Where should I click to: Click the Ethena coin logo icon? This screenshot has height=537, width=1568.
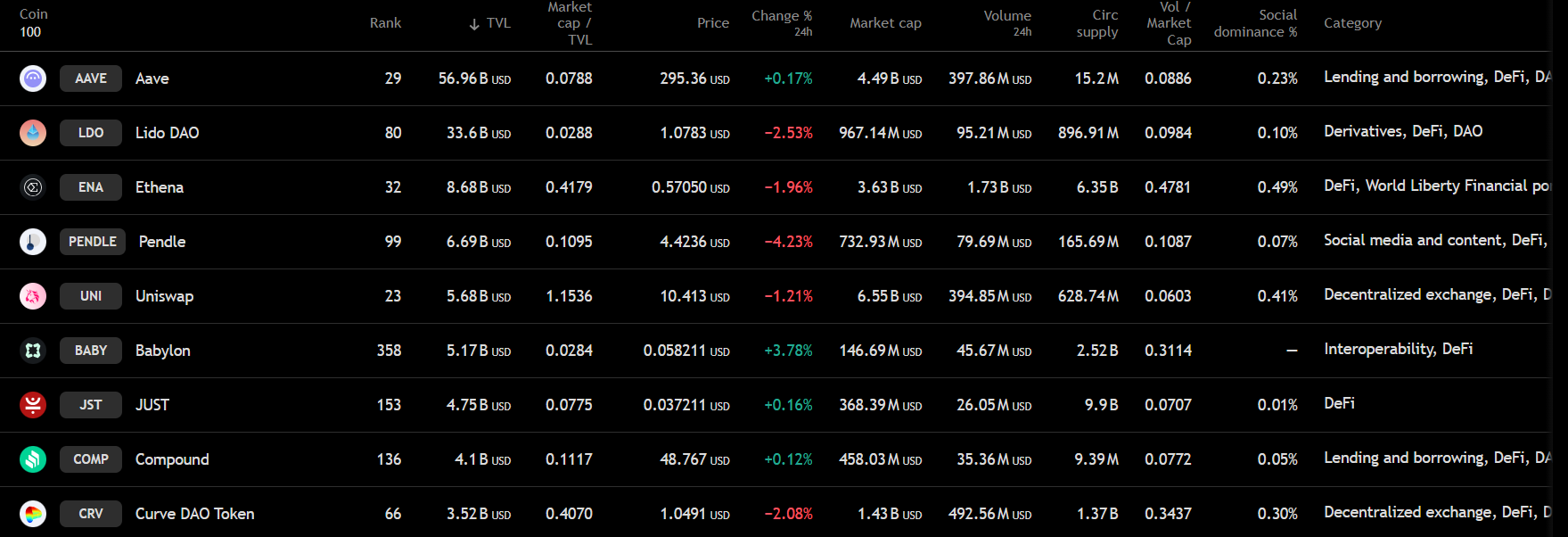coord(33,187)
